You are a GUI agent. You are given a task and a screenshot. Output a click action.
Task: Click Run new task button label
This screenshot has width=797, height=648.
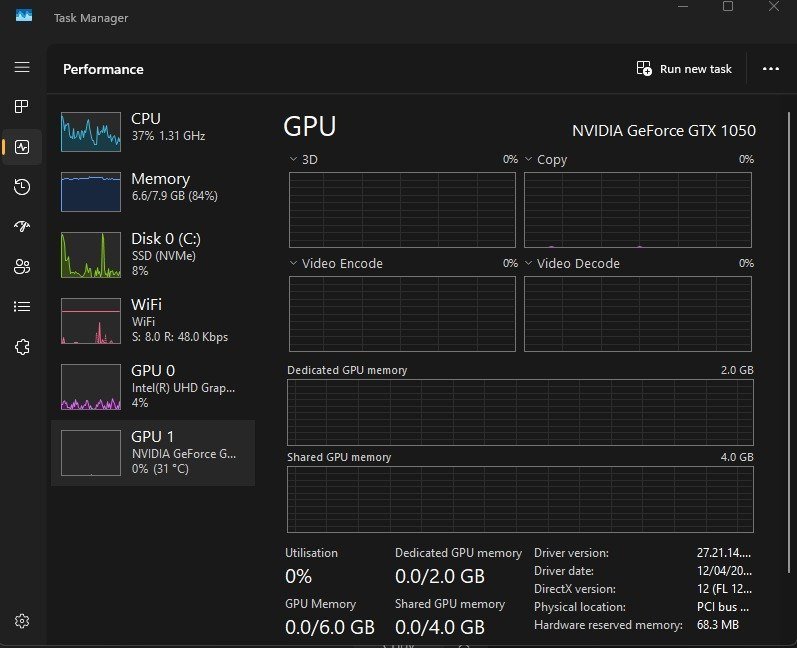[x=695, y=69]
